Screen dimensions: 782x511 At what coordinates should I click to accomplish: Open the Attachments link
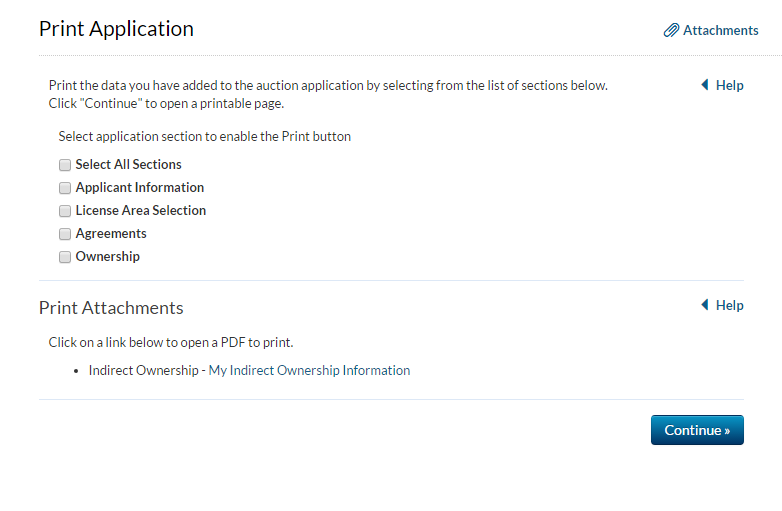tap(720, 31)
